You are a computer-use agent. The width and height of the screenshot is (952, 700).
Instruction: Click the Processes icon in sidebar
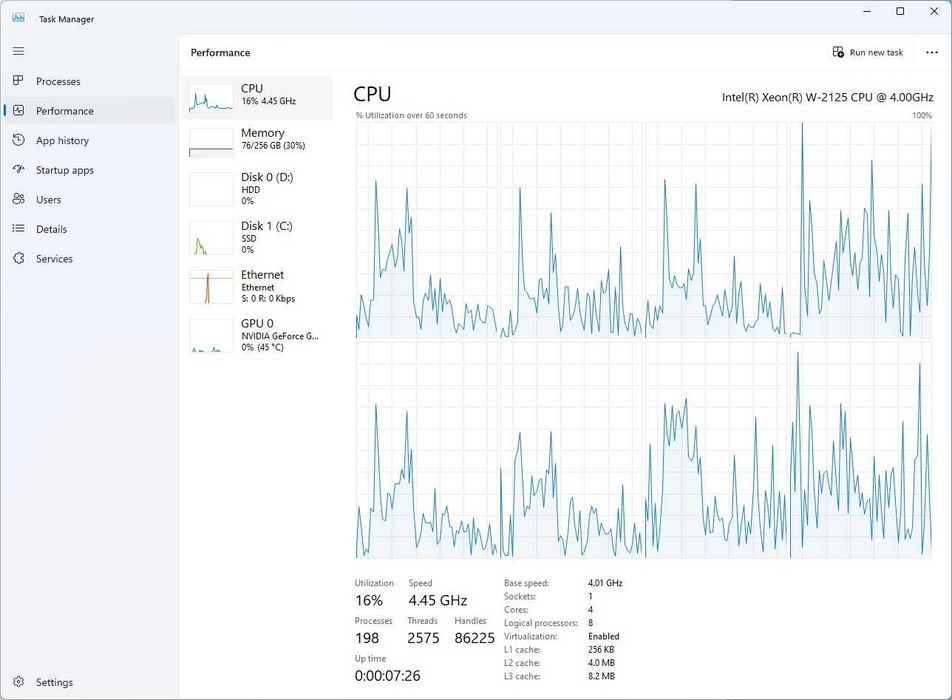18,81
